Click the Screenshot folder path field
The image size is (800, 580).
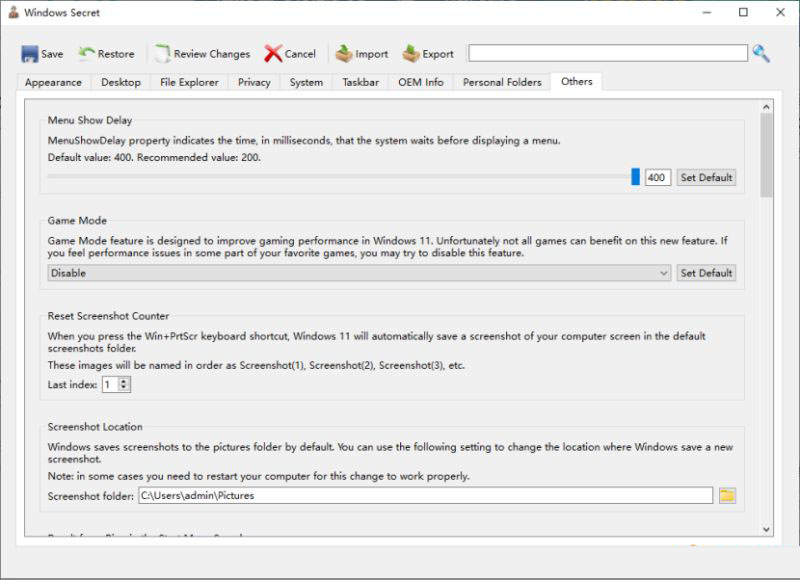point(426,495)
